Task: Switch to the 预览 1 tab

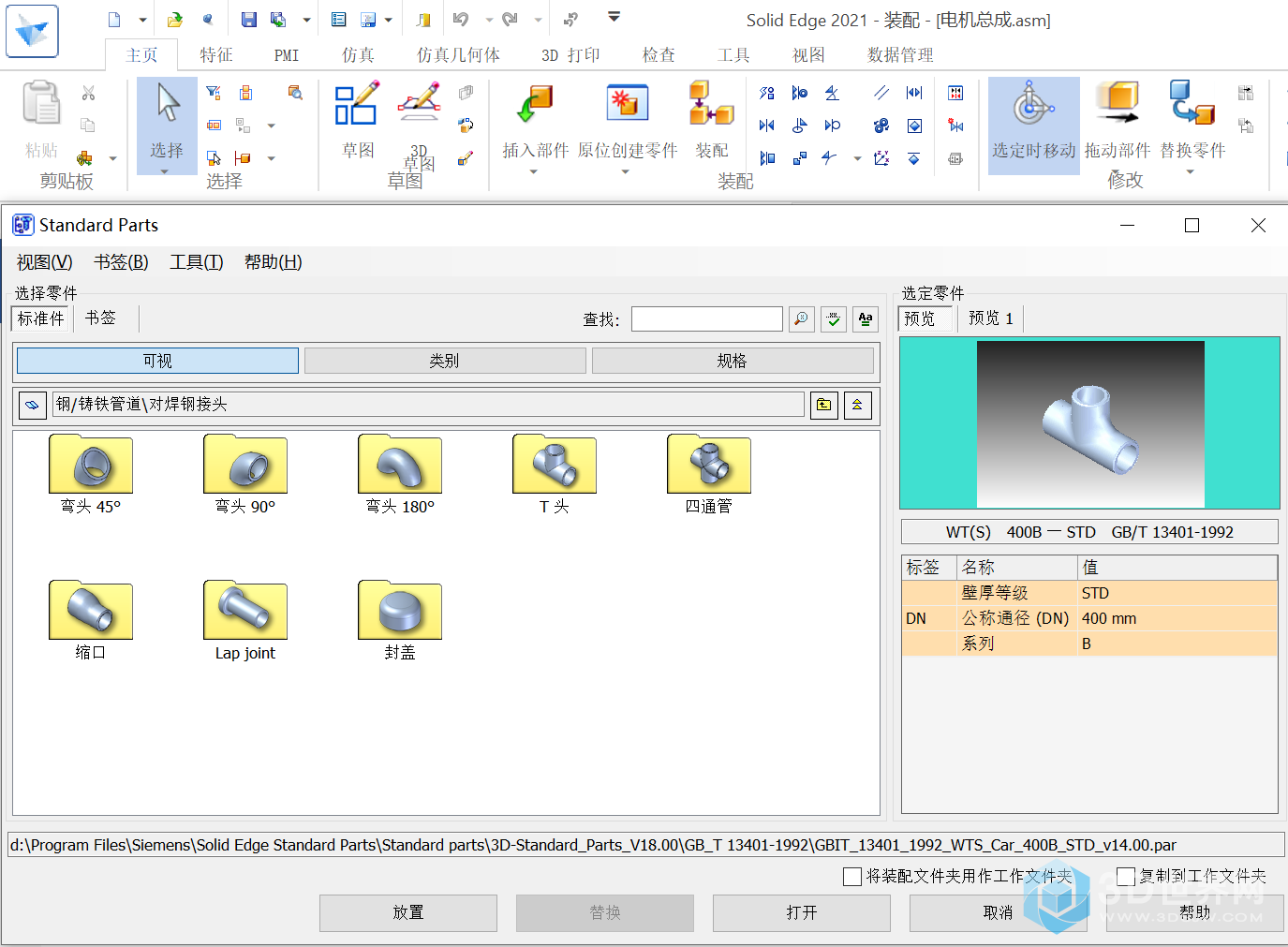Action: point(990,318)
